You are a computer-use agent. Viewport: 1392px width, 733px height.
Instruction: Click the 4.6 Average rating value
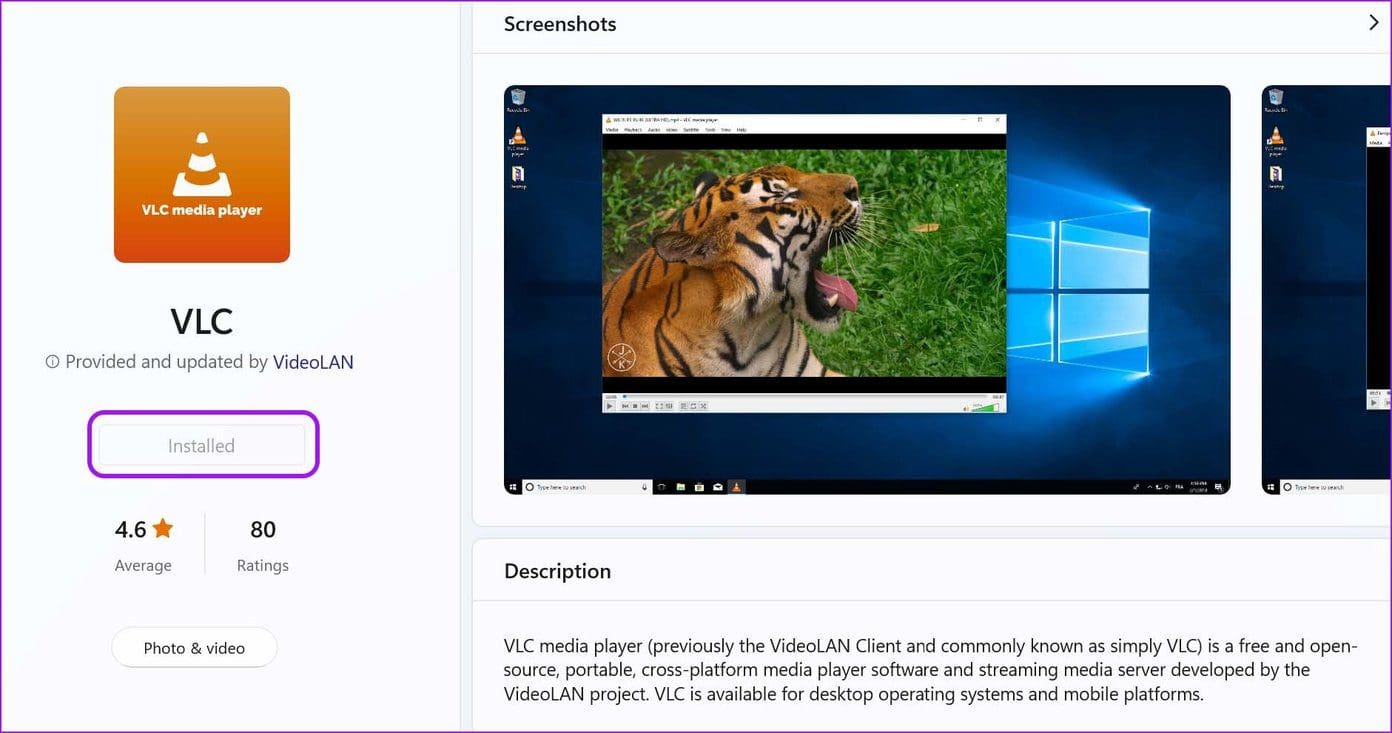pos(131,530)
